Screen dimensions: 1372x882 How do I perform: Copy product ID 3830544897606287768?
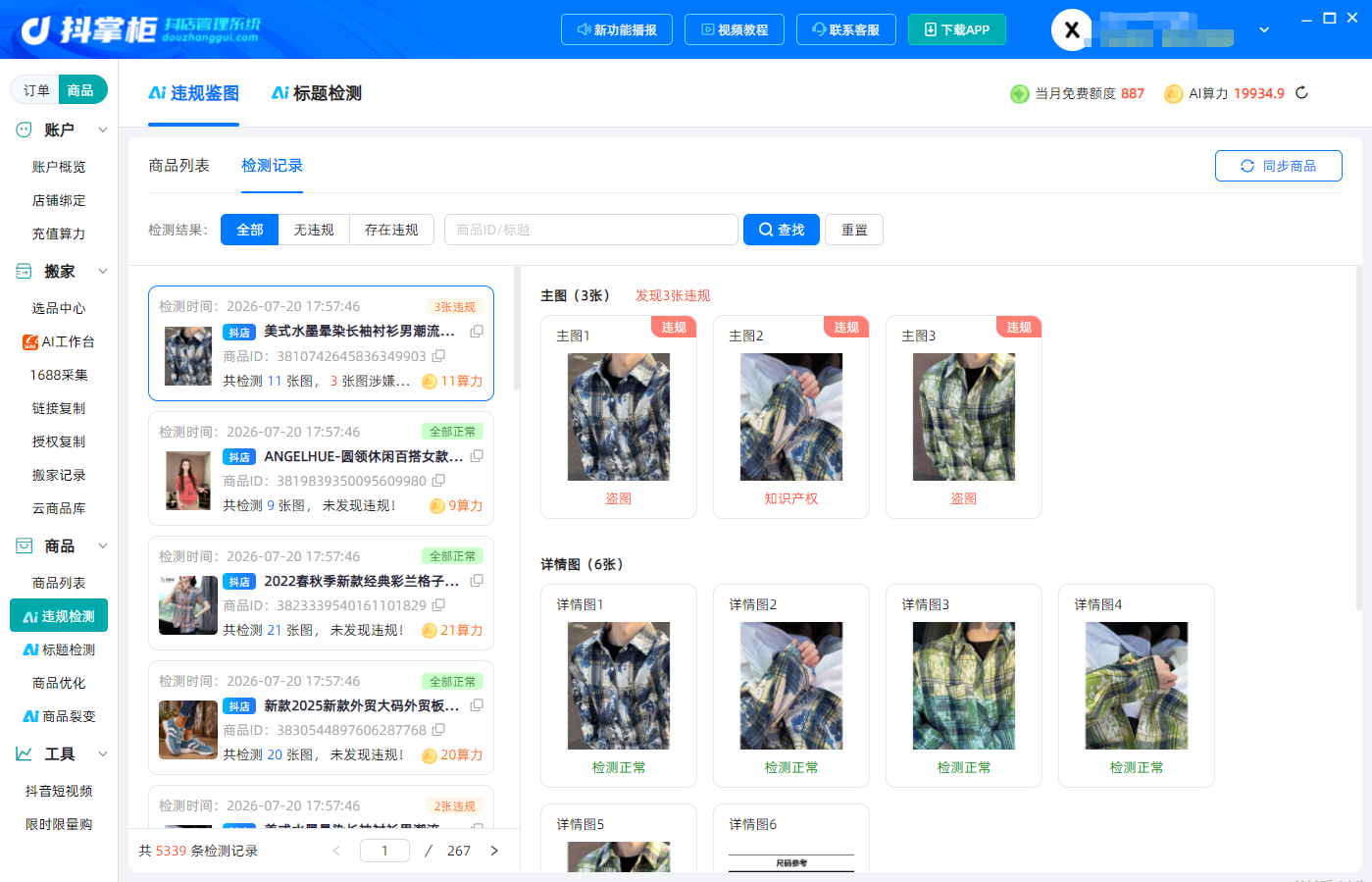[438, 730]
